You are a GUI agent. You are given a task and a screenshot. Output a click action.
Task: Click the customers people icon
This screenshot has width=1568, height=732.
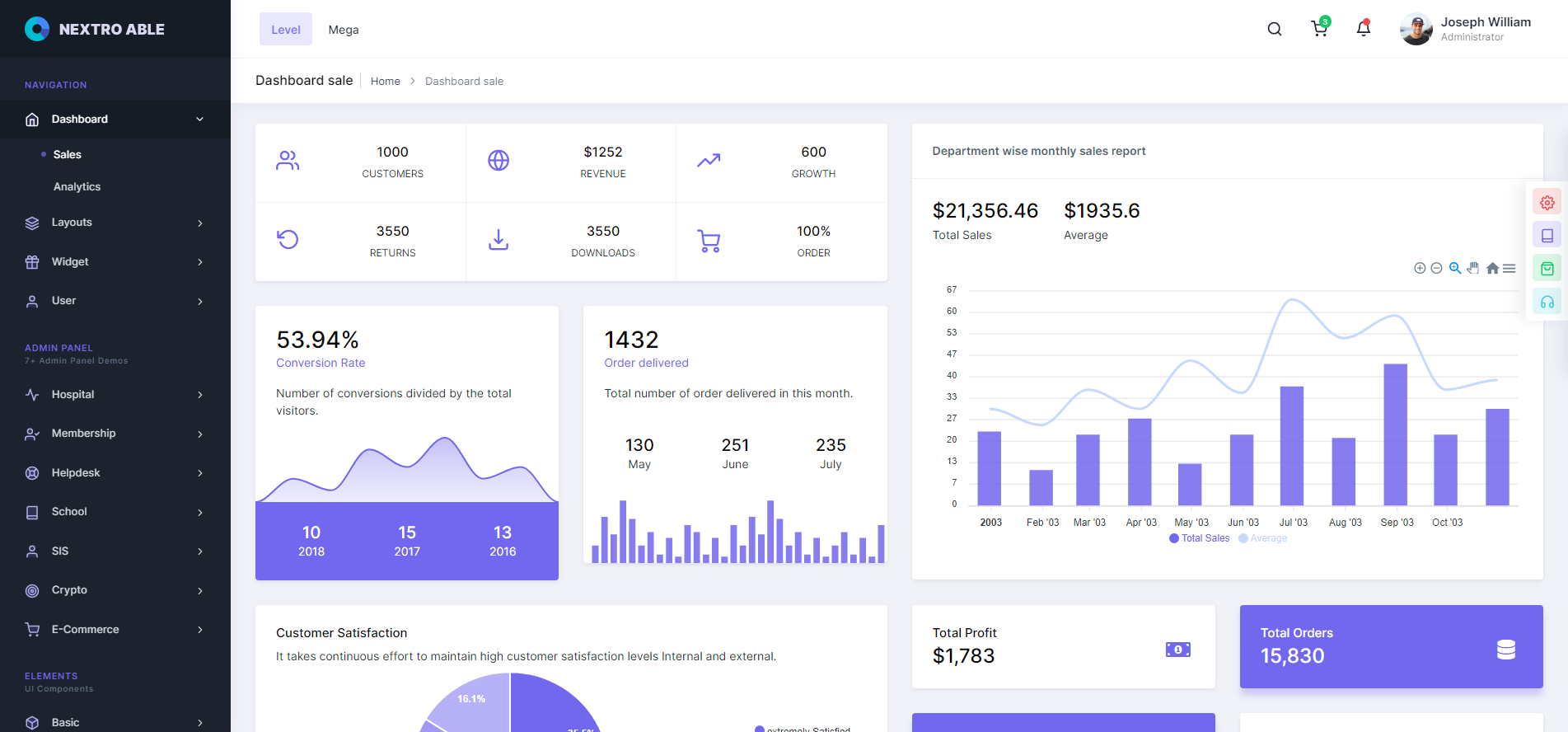click(x=288, y=160)
